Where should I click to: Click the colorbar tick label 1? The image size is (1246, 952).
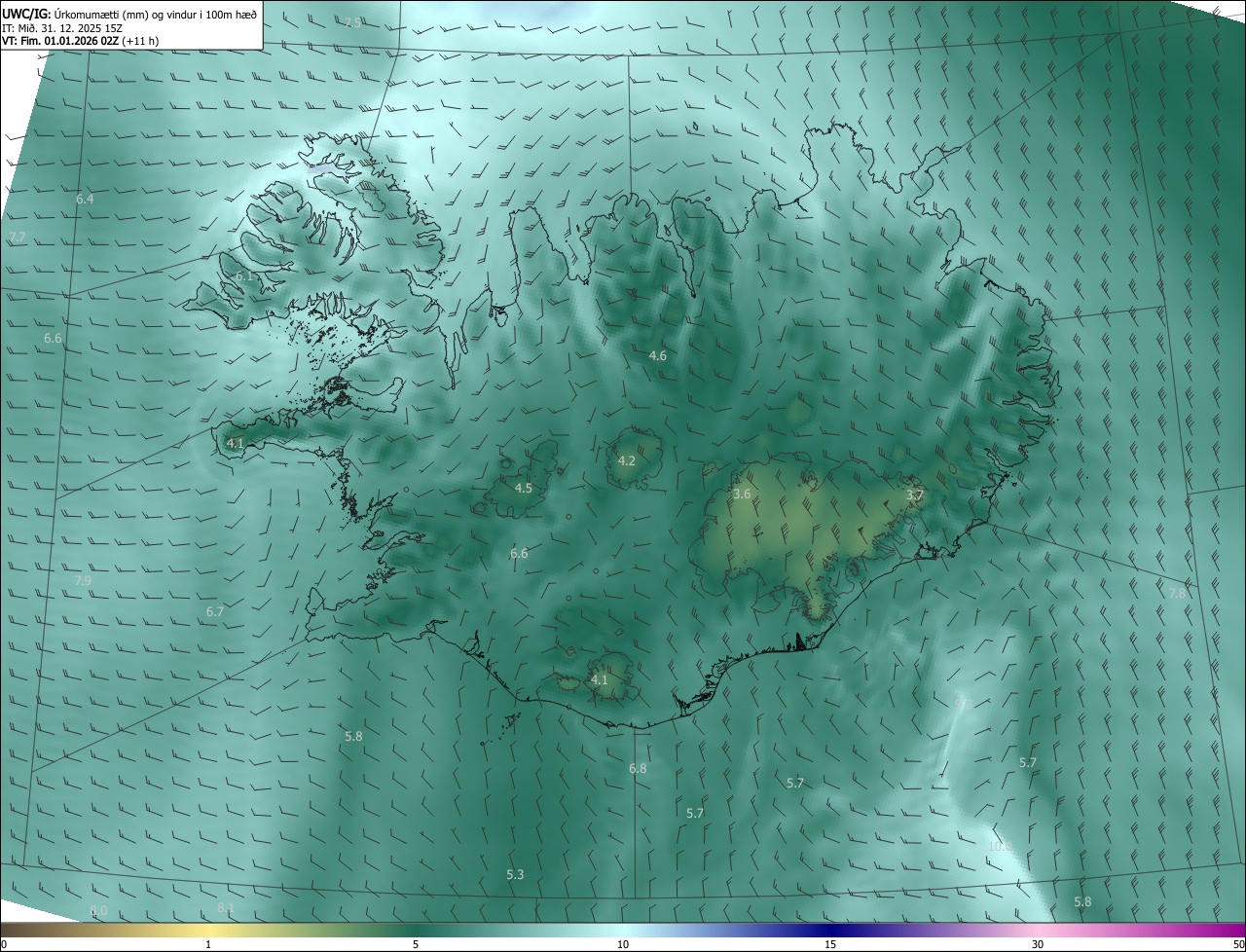(208, 944)
